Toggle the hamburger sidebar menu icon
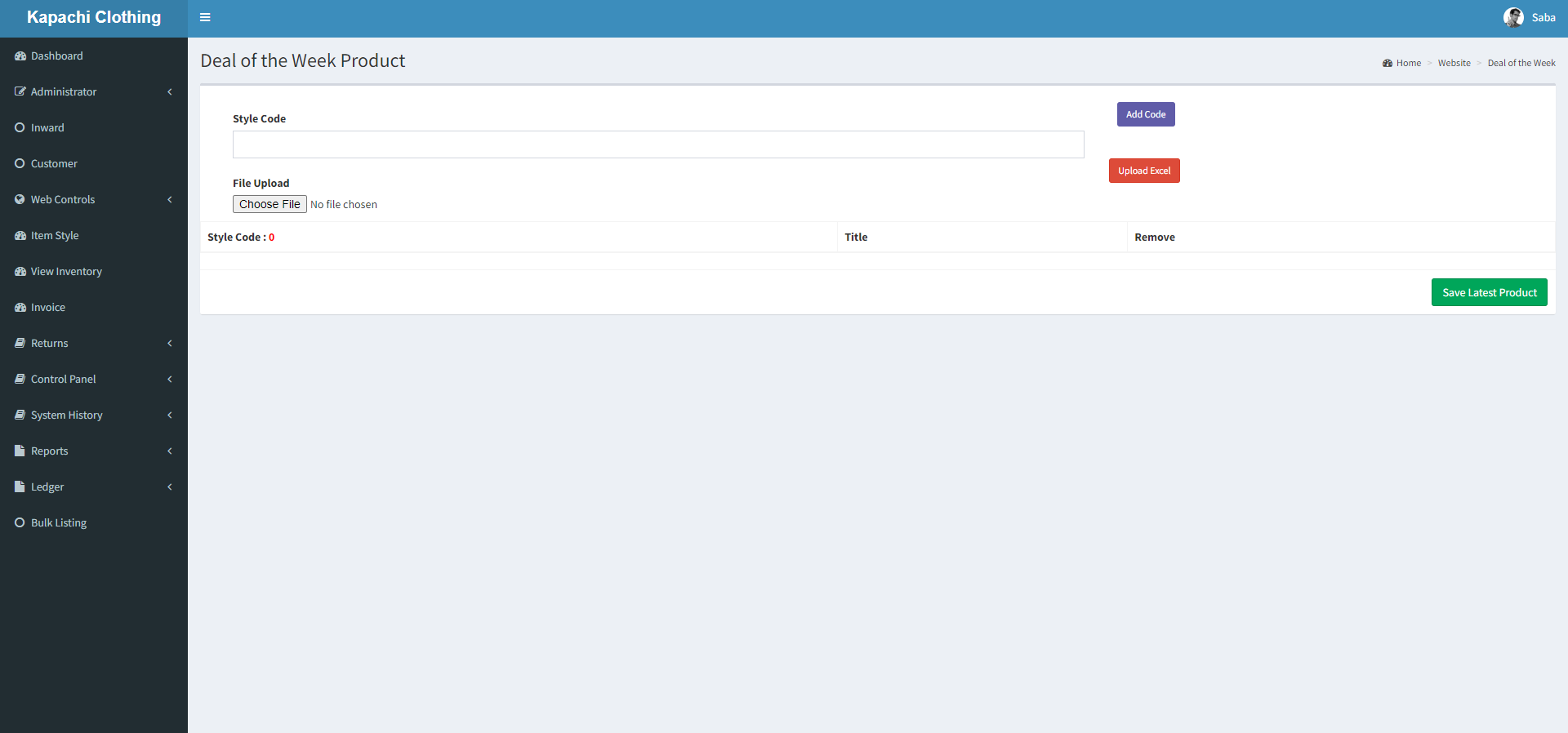The image size is (1568, 733). coord(205,17)
